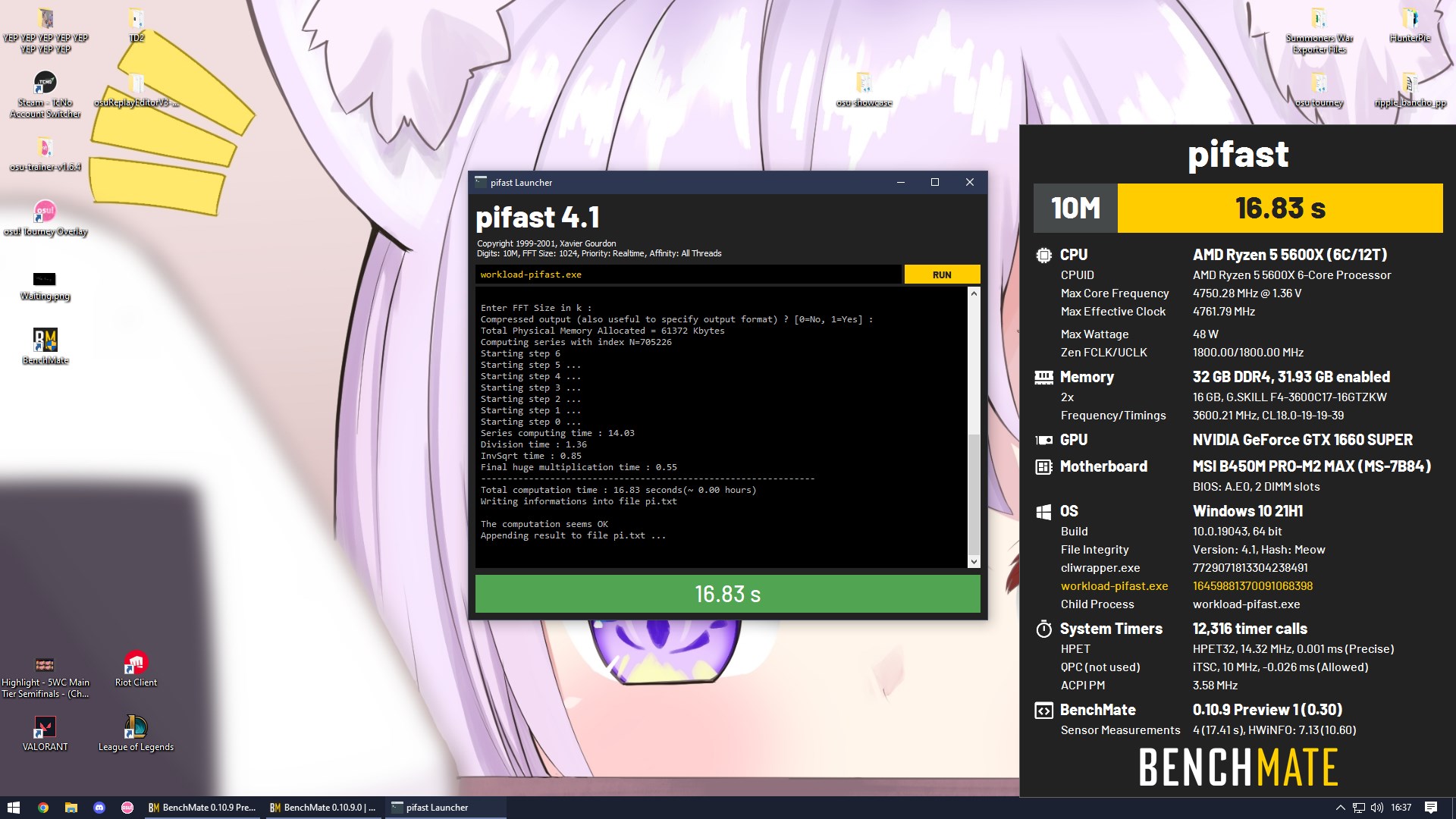The image size is (1456, 819).
Task: Click the Motherboard section heading
Action: pyautogui.click(x=1103, y=466)
